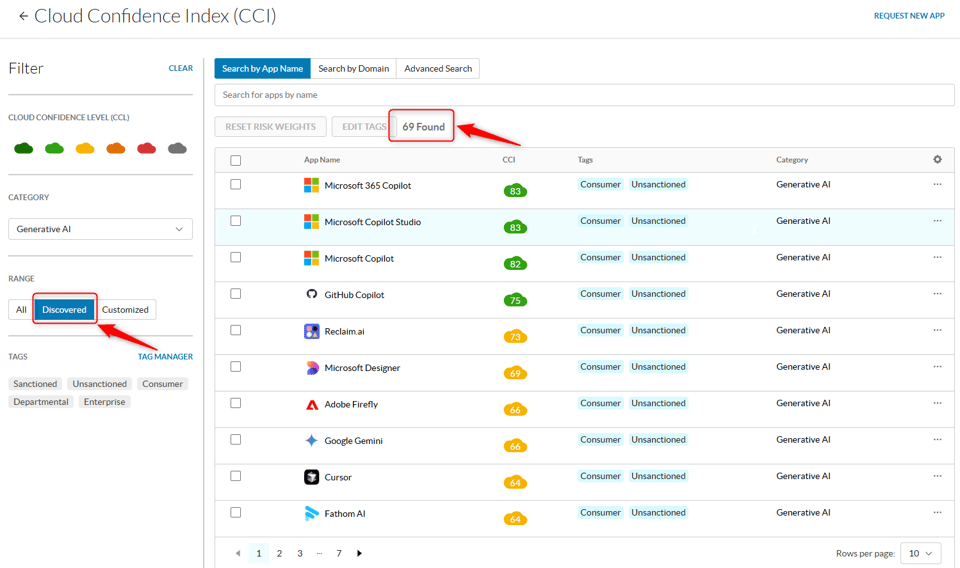This screenshot has width=960, height=568.
Task: Filter by Sanctioned tag
Action: point(35,384)
